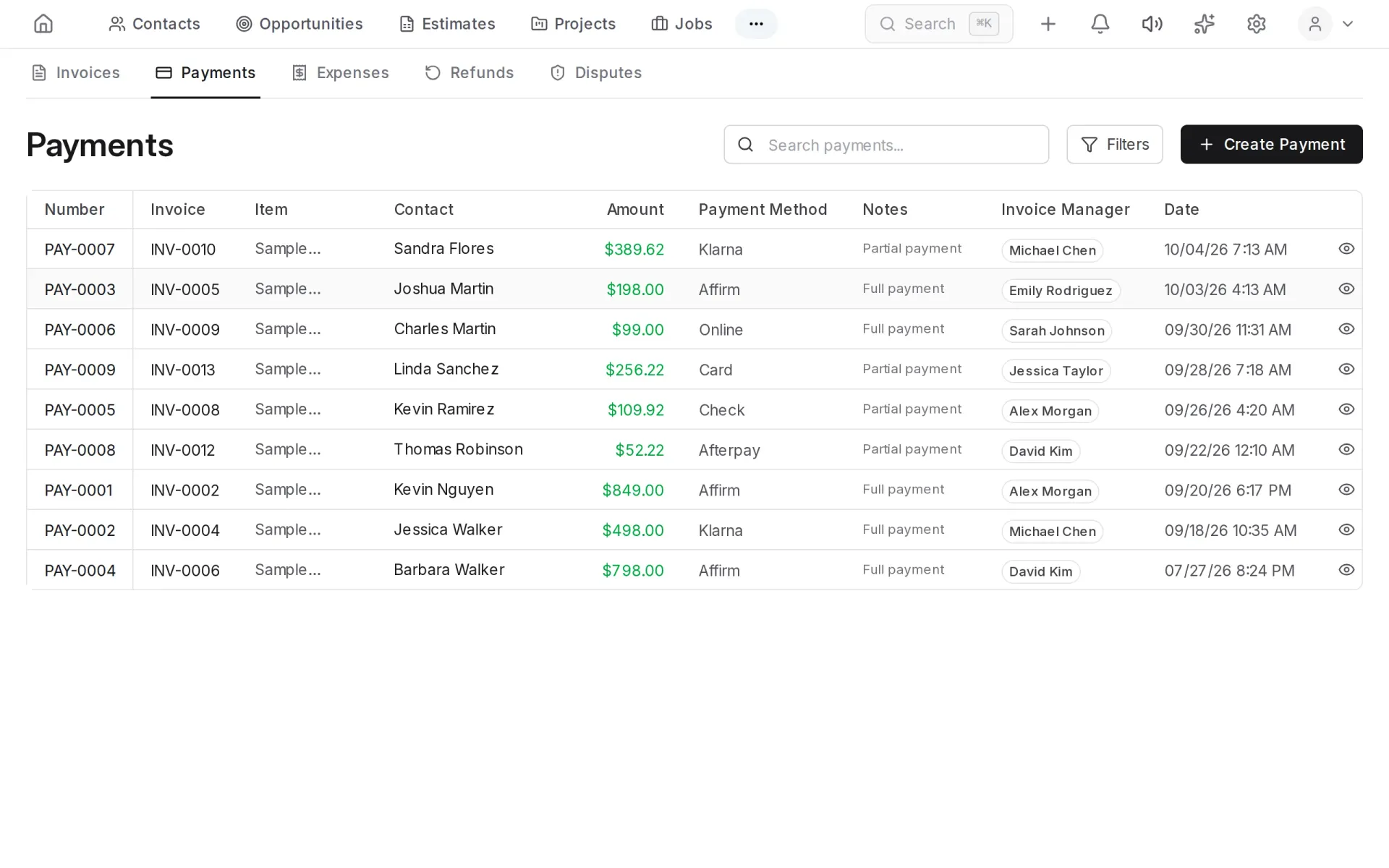
Task: Switch to the Refunds tab
Action: [469, 73]
